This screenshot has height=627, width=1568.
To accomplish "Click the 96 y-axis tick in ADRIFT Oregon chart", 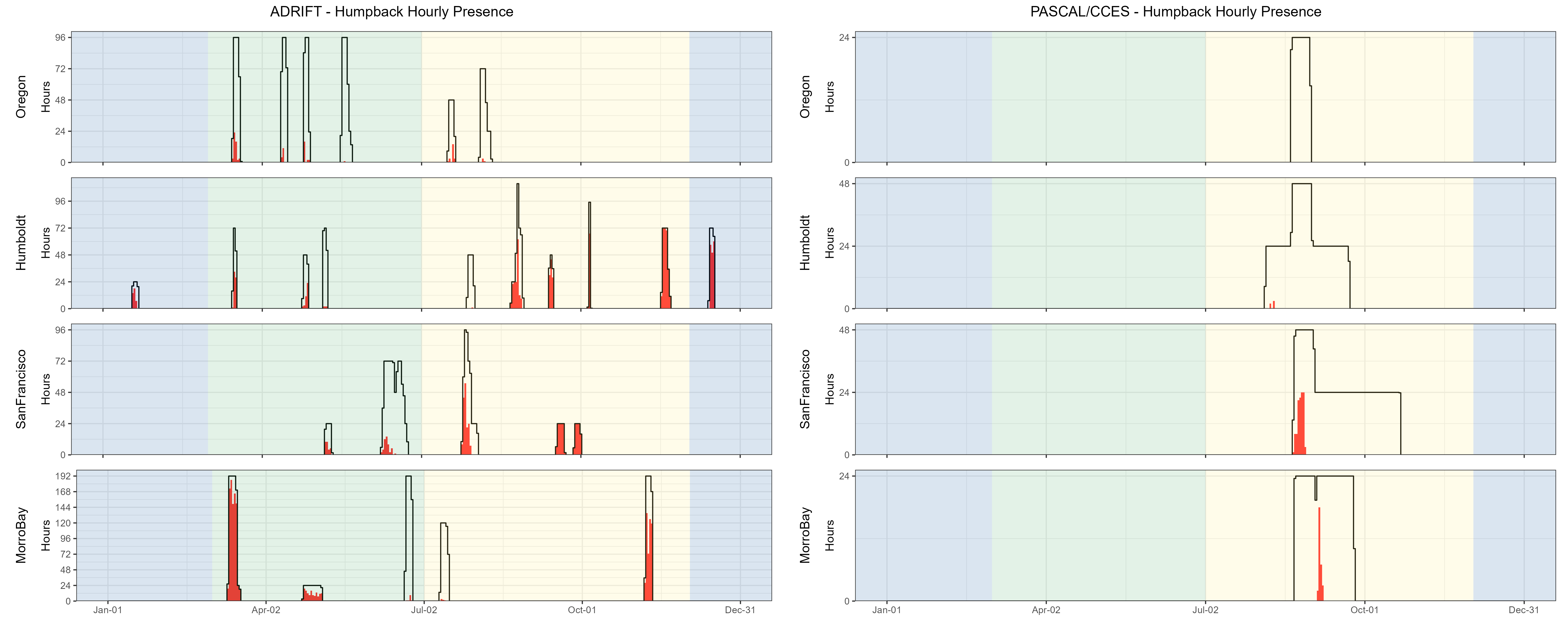I will [60, 38].
